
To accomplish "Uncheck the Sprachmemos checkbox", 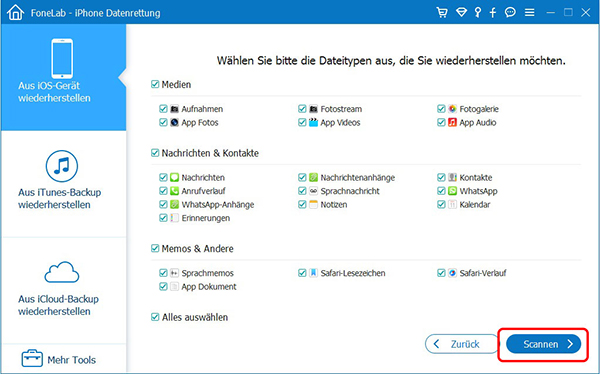I will [163, 273].
